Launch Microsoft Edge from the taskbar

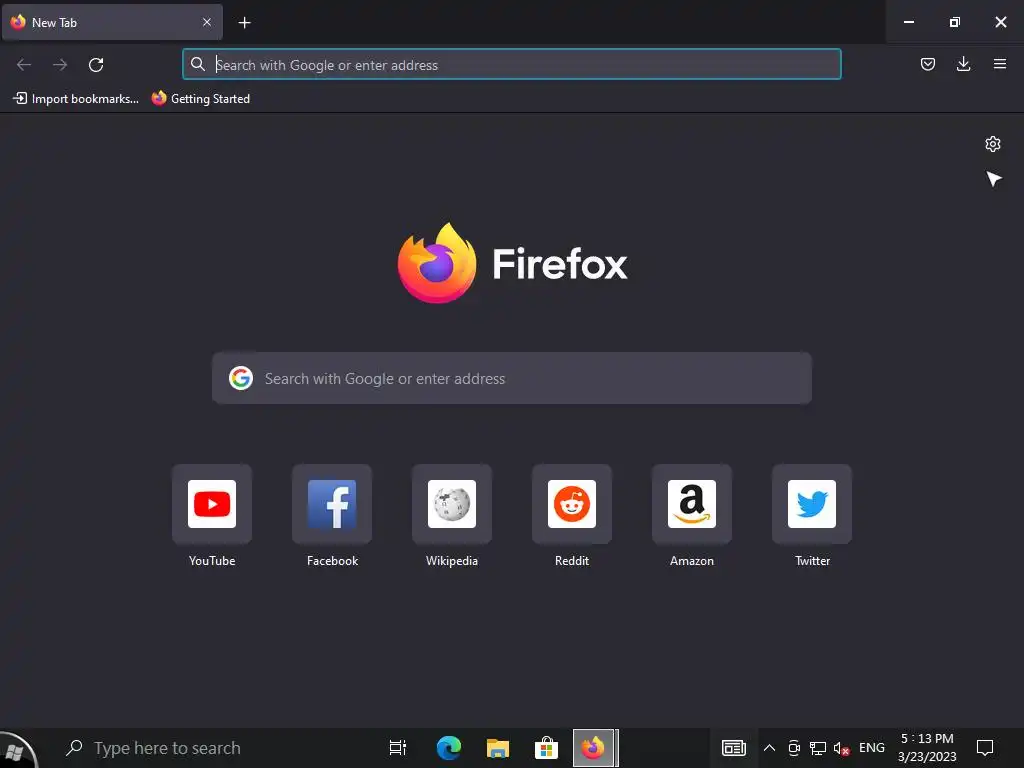click(x=448, y=748)
